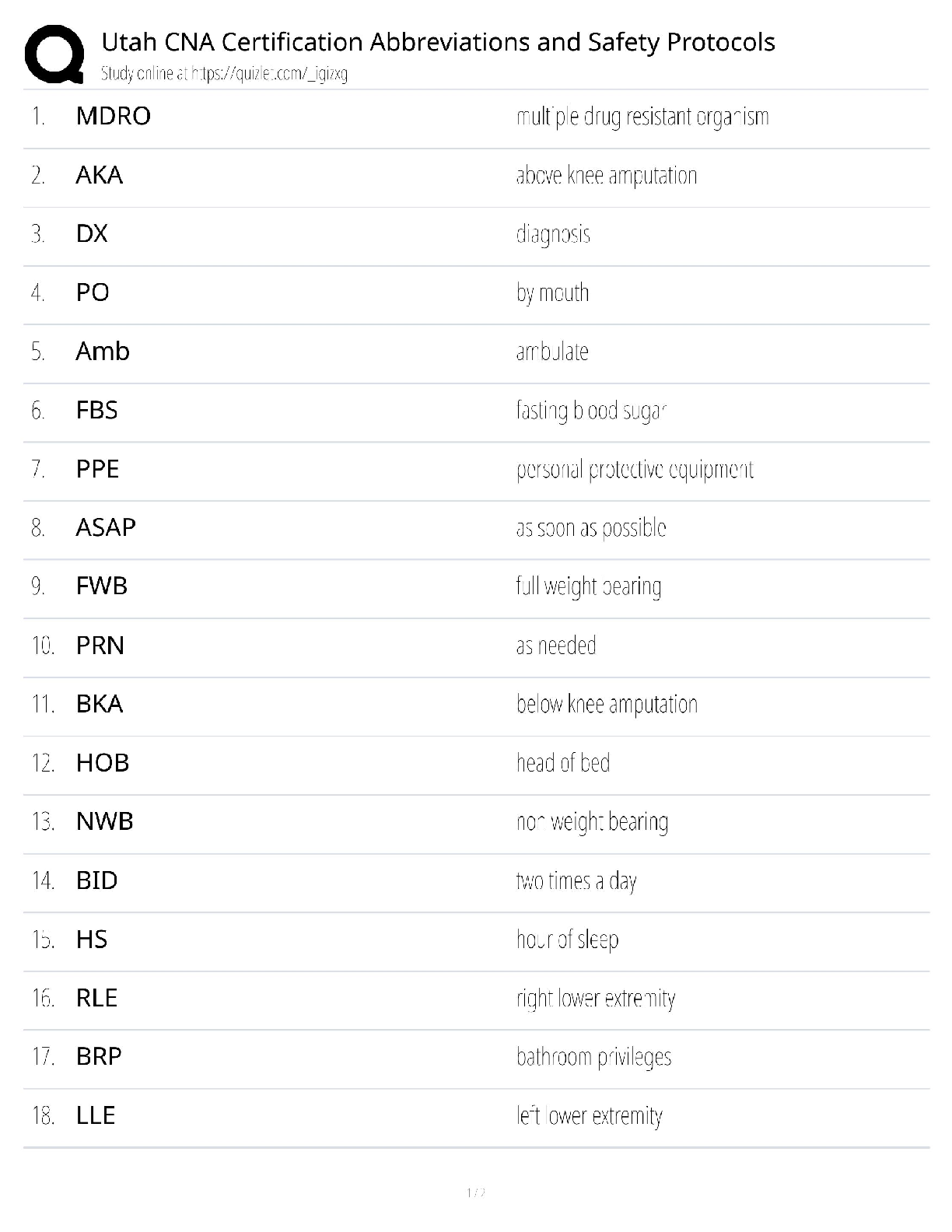Select 'non weight bearing' definition text
This screenshot has width=952, height=1232.
(x=592, y=822)
